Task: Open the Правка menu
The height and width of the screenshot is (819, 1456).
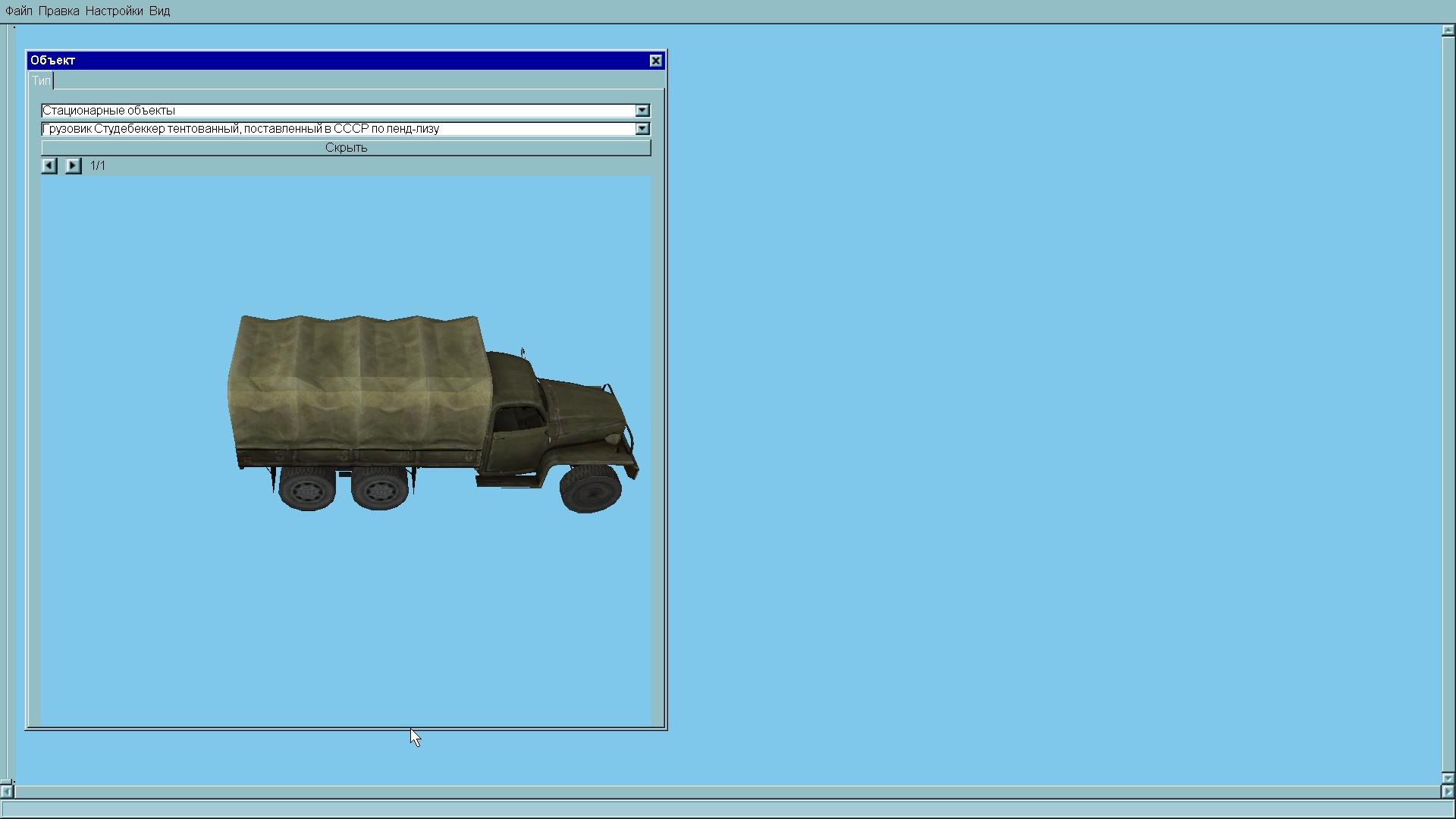Action: point(58,11)
